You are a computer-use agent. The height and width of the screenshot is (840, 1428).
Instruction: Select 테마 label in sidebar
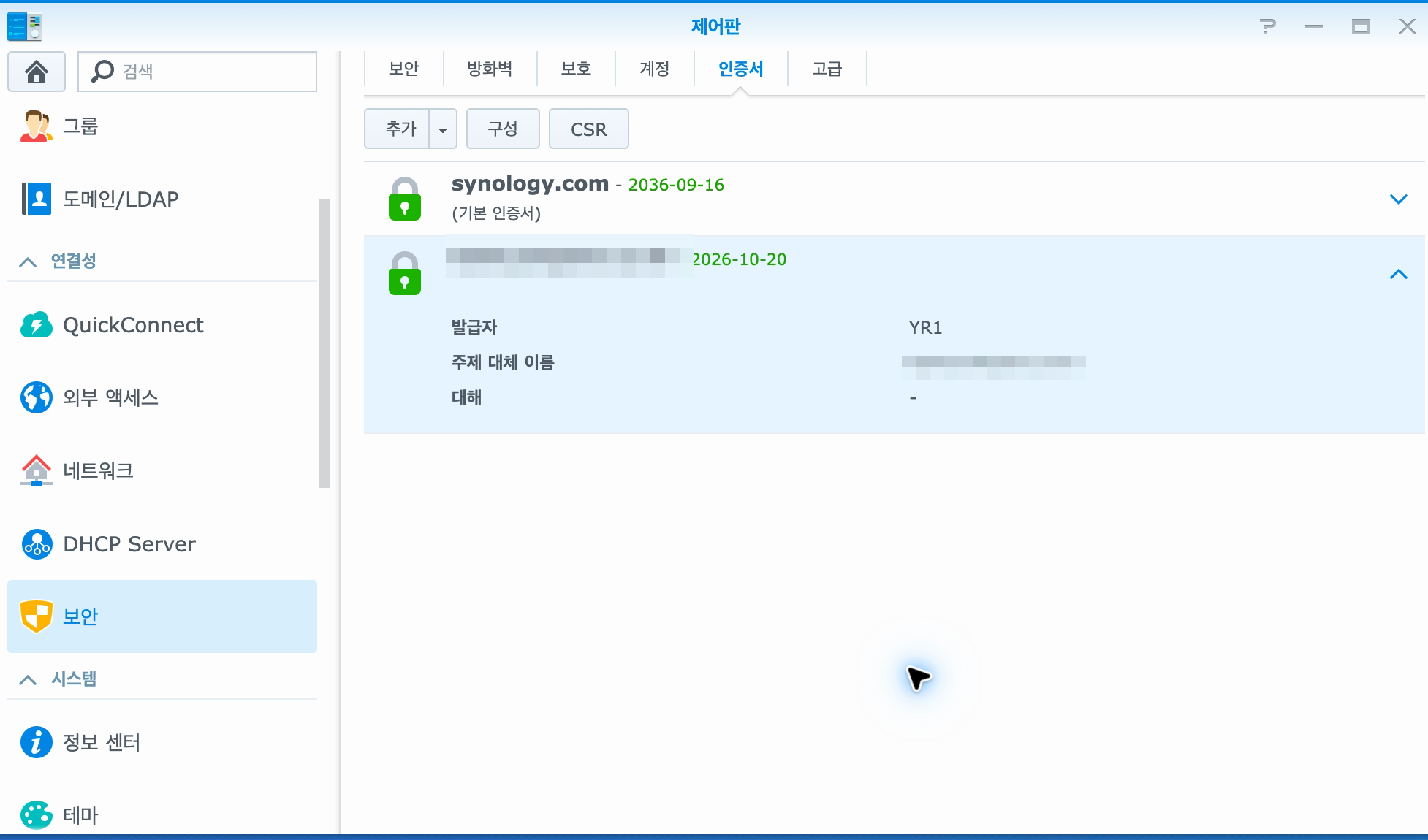click(80, 815)
